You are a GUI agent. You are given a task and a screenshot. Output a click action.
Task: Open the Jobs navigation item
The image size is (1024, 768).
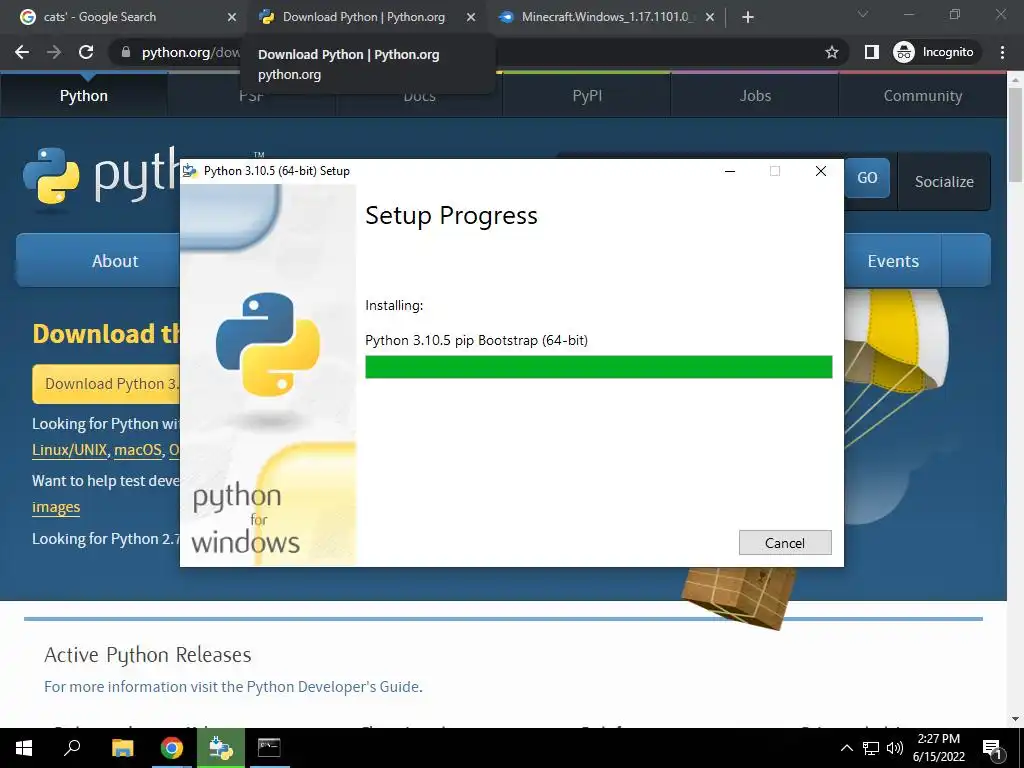755,95
